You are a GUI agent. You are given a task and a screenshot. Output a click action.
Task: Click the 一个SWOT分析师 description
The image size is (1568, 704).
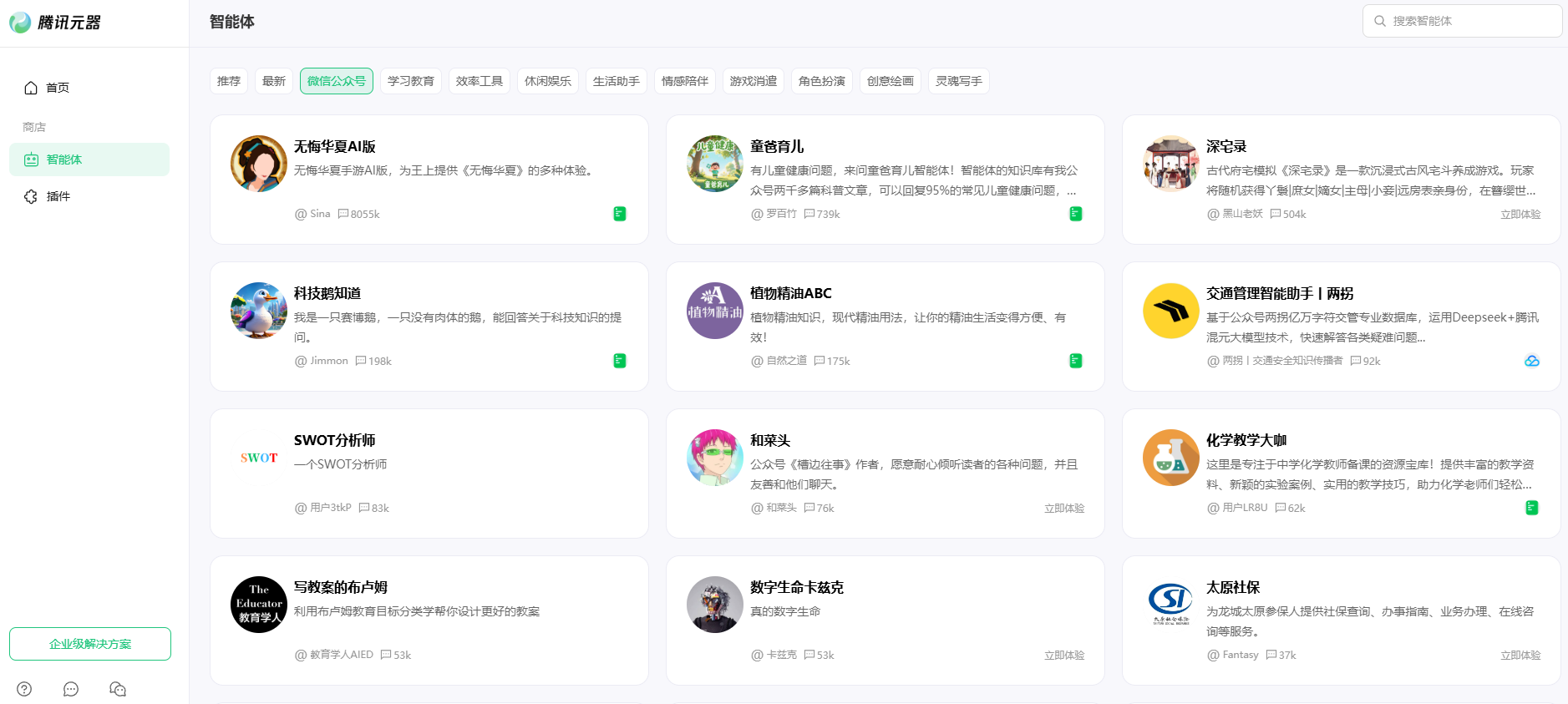(341, 464)
